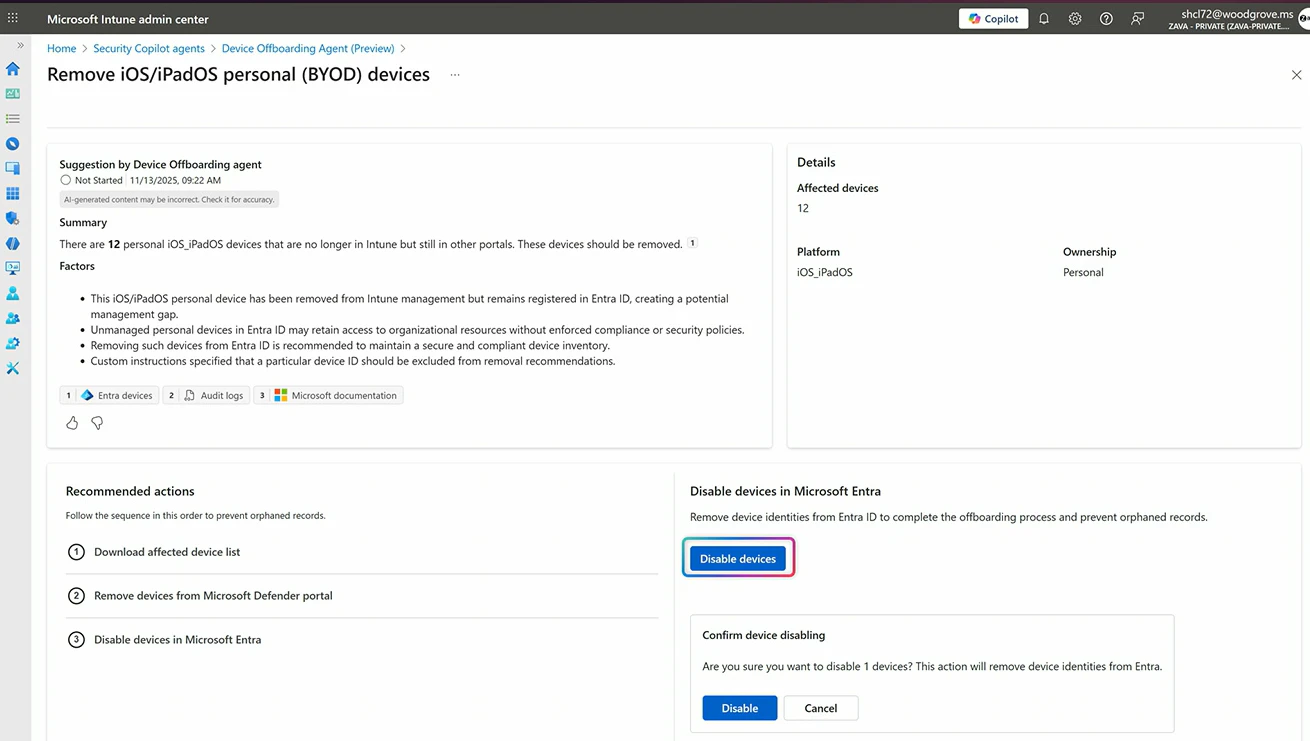Click the AI-generated content disclaimer label

tap(169, 199)
